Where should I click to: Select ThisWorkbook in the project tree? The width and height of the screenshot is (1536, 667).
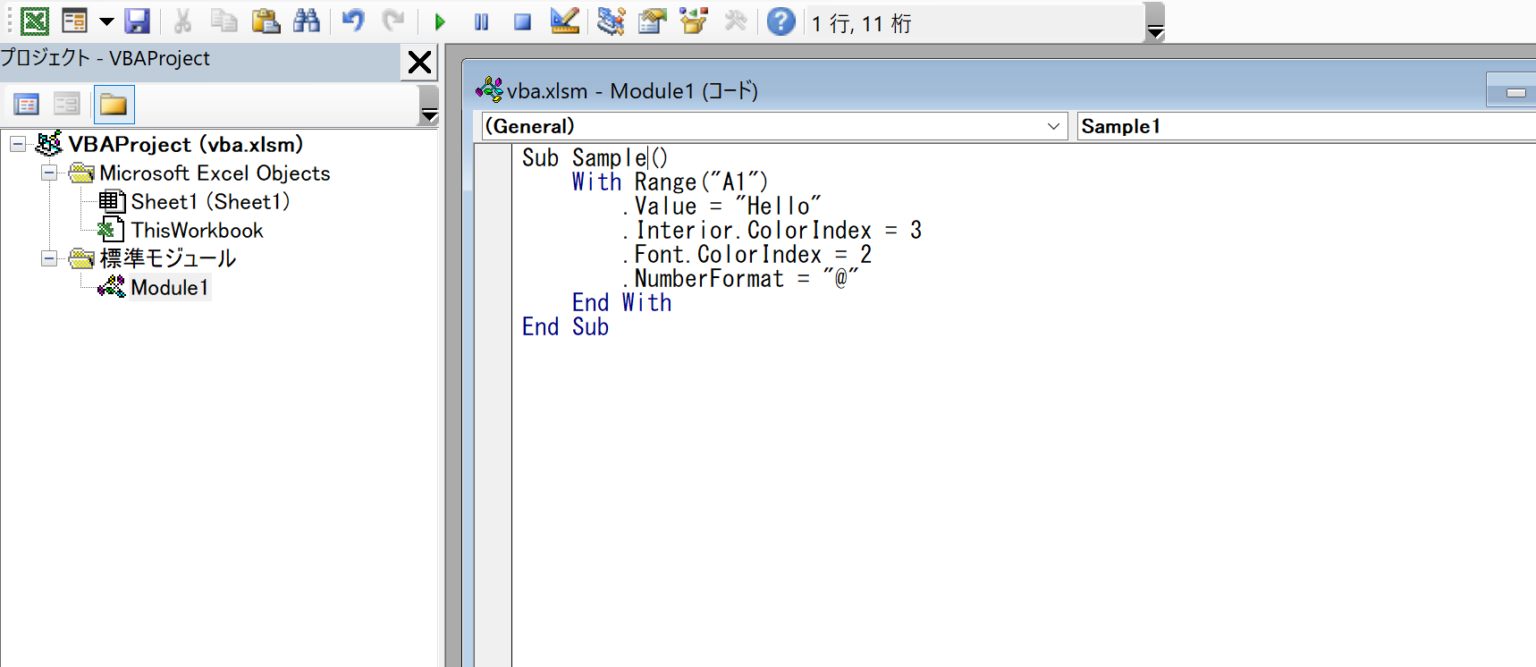[x=197, y=230]
